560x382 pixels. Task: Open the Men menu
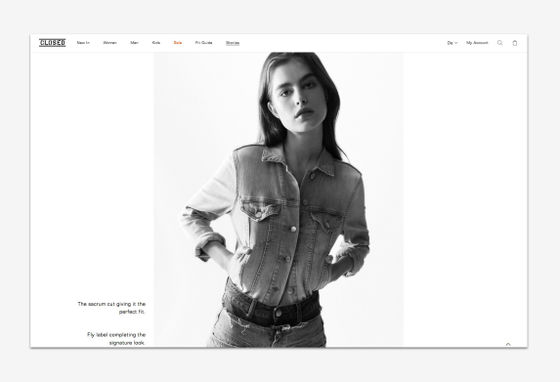tap(134, 43)
